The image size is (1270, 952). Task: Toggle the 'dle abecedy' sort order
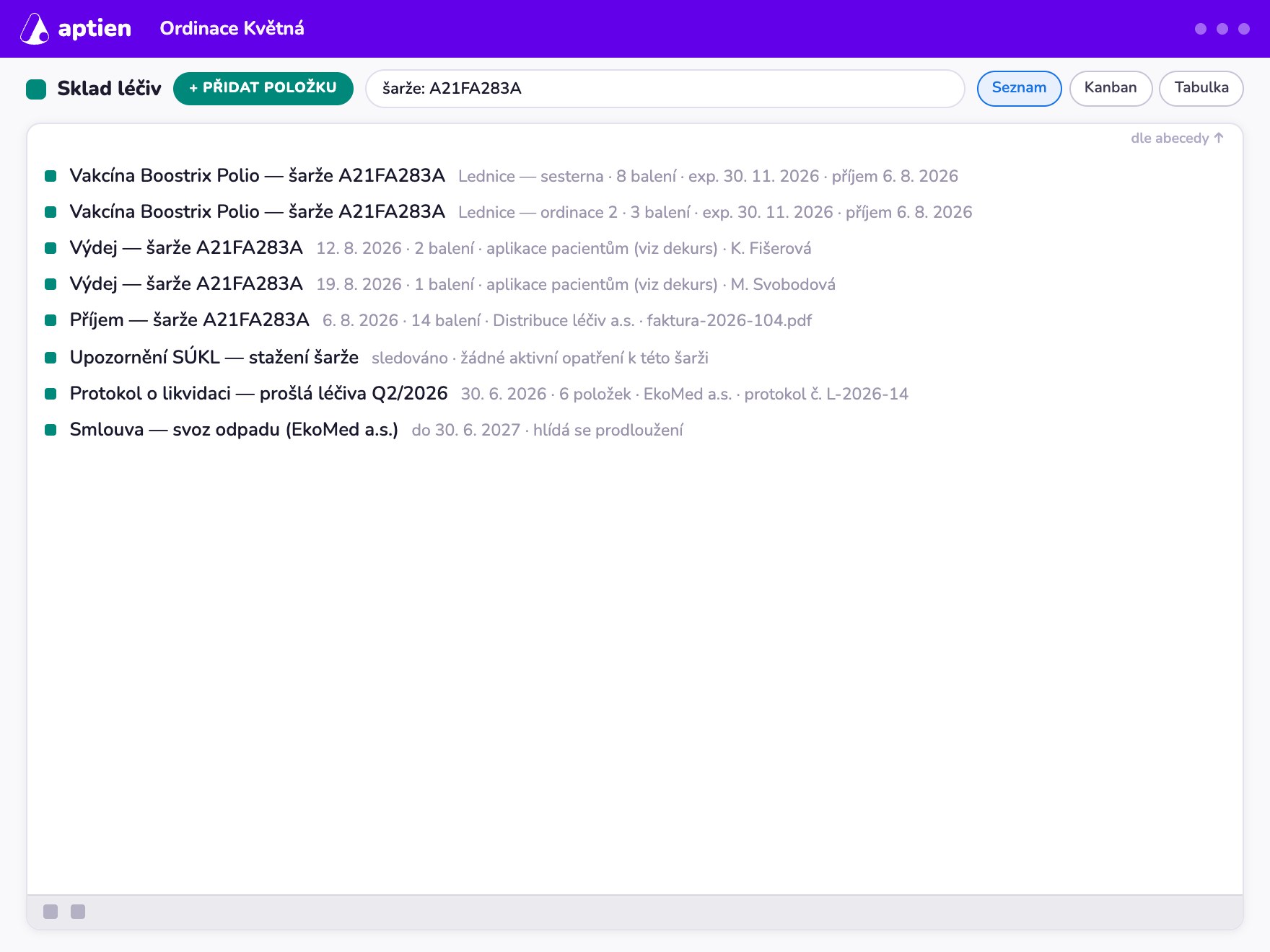(x=1177, y=138)
